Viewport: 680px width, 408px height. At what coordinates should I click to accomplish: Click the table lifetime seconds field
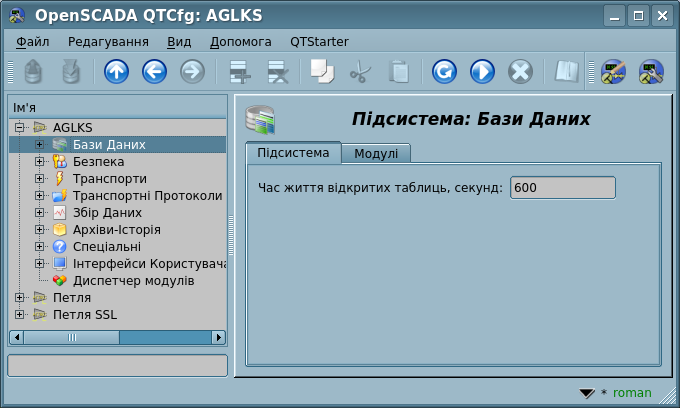tap(561, 188)
